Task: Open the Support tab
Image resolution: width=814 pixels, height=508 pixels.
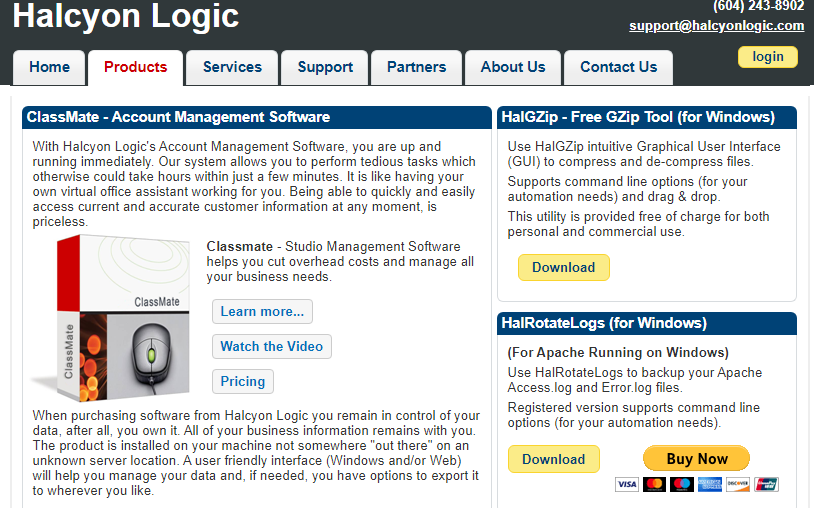Action: click(x=325, y=67)
